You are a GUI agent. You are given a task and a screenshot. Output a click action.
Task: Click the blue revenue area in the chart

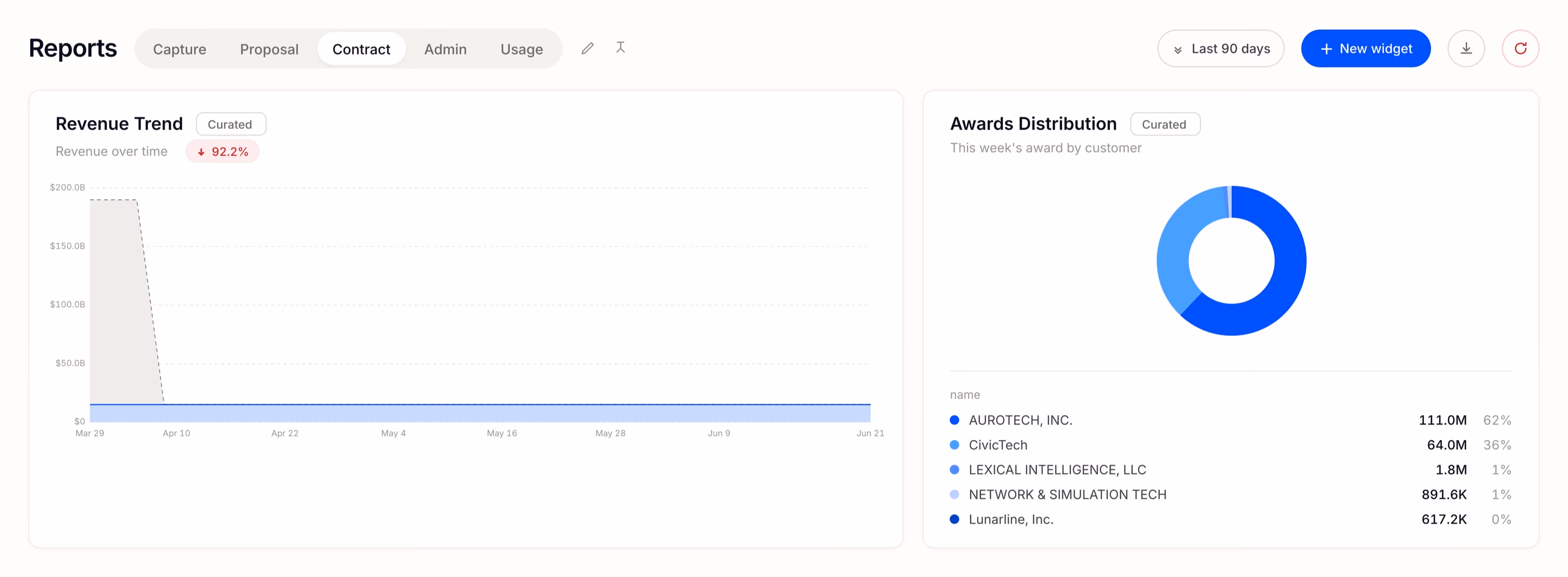[x=480, y=413]
